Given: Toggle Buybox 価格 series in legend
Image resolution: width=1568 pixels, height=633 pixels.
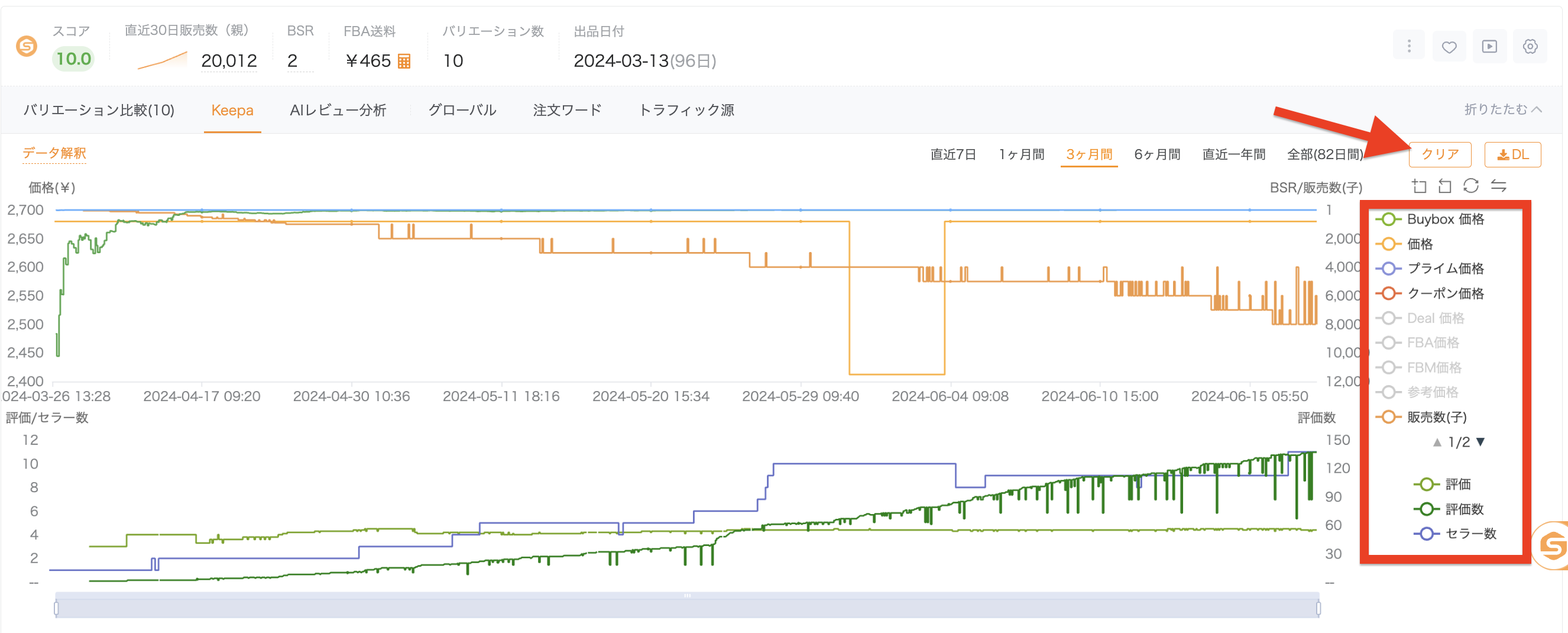Looking at the screenshot, I should (x=1430, y=219).
